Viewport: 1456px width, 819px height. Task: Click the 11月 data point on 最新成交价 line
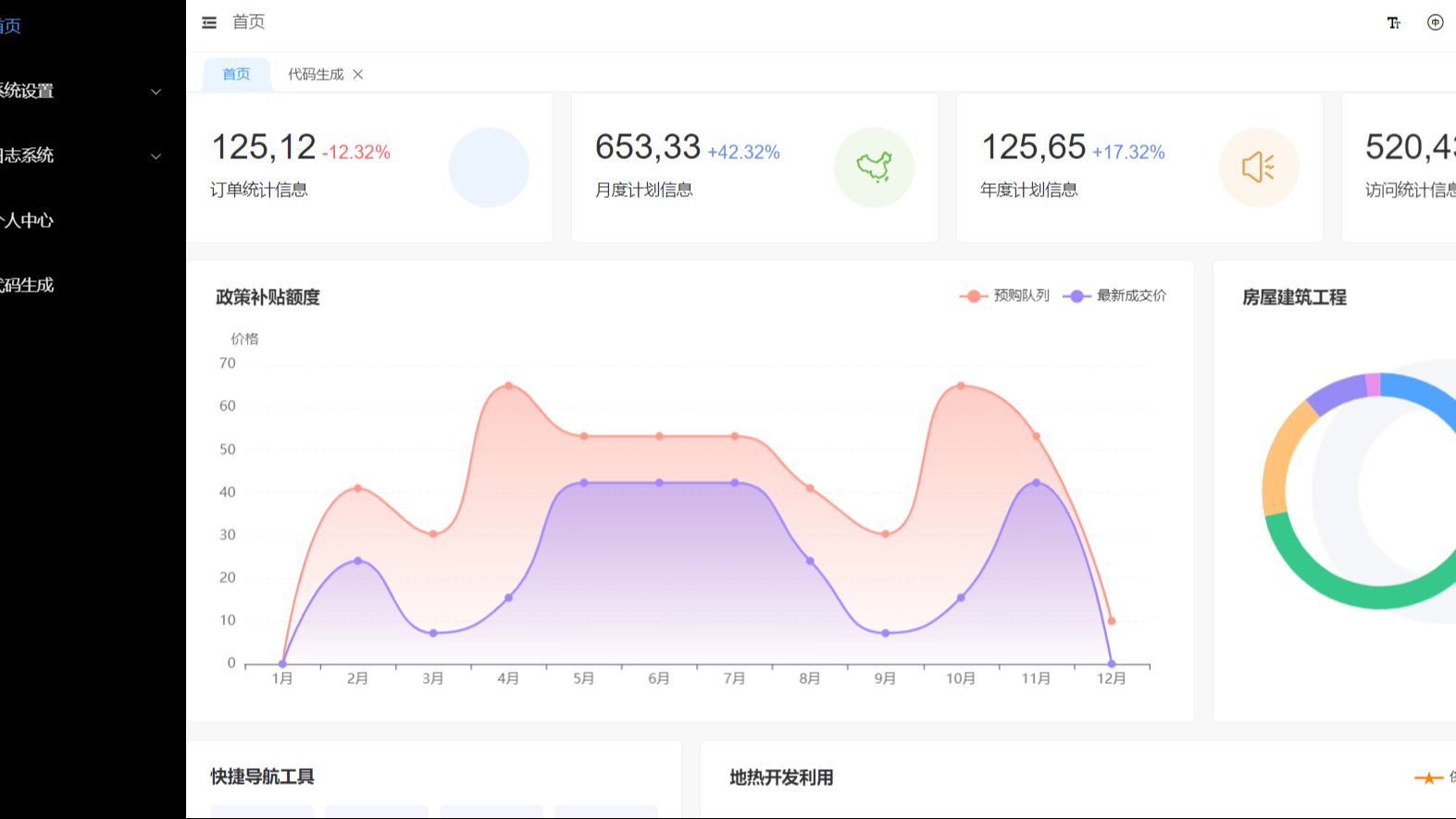1037,483
